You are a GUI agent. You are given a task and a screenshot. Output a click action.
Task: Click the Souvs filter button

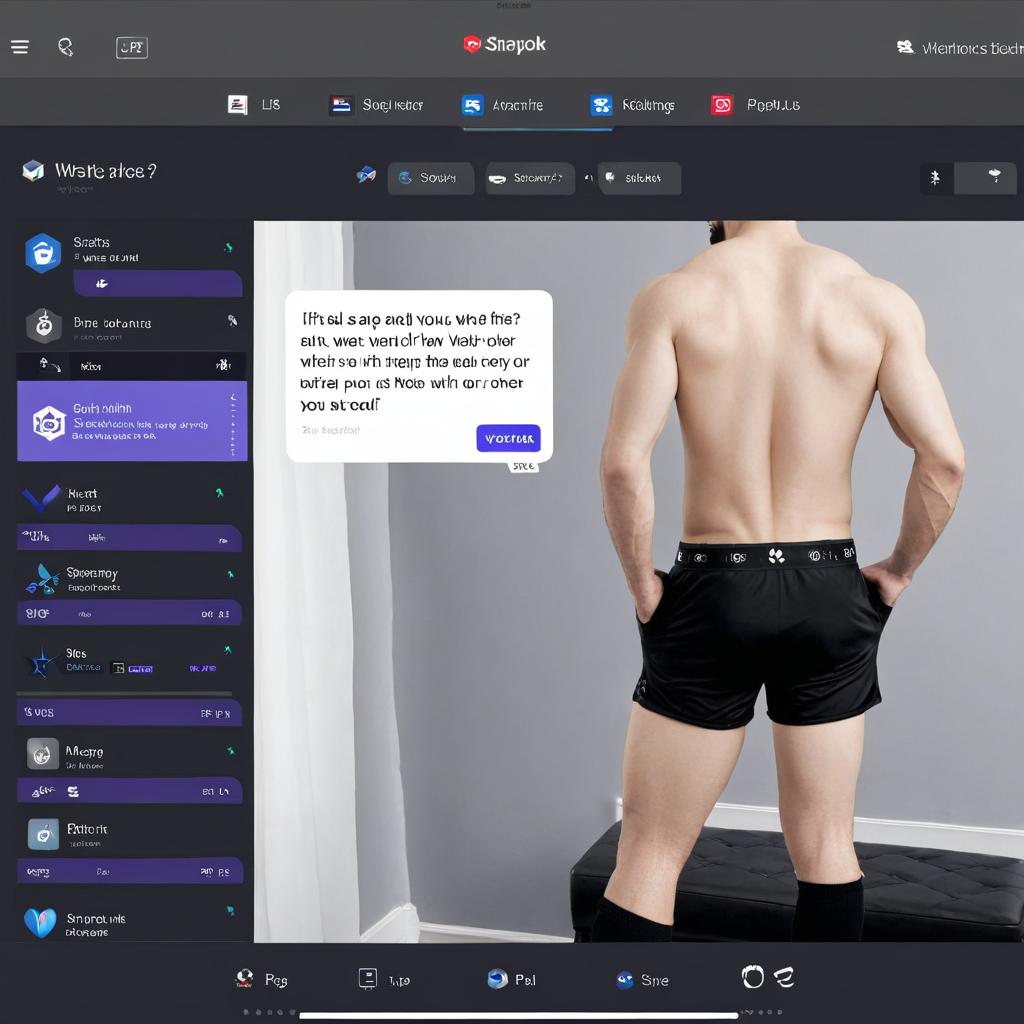[x=430, y=178]
